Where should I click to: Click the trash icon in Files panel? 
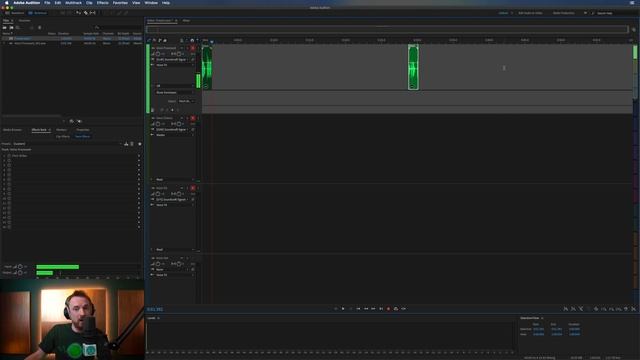coord(40,28)
